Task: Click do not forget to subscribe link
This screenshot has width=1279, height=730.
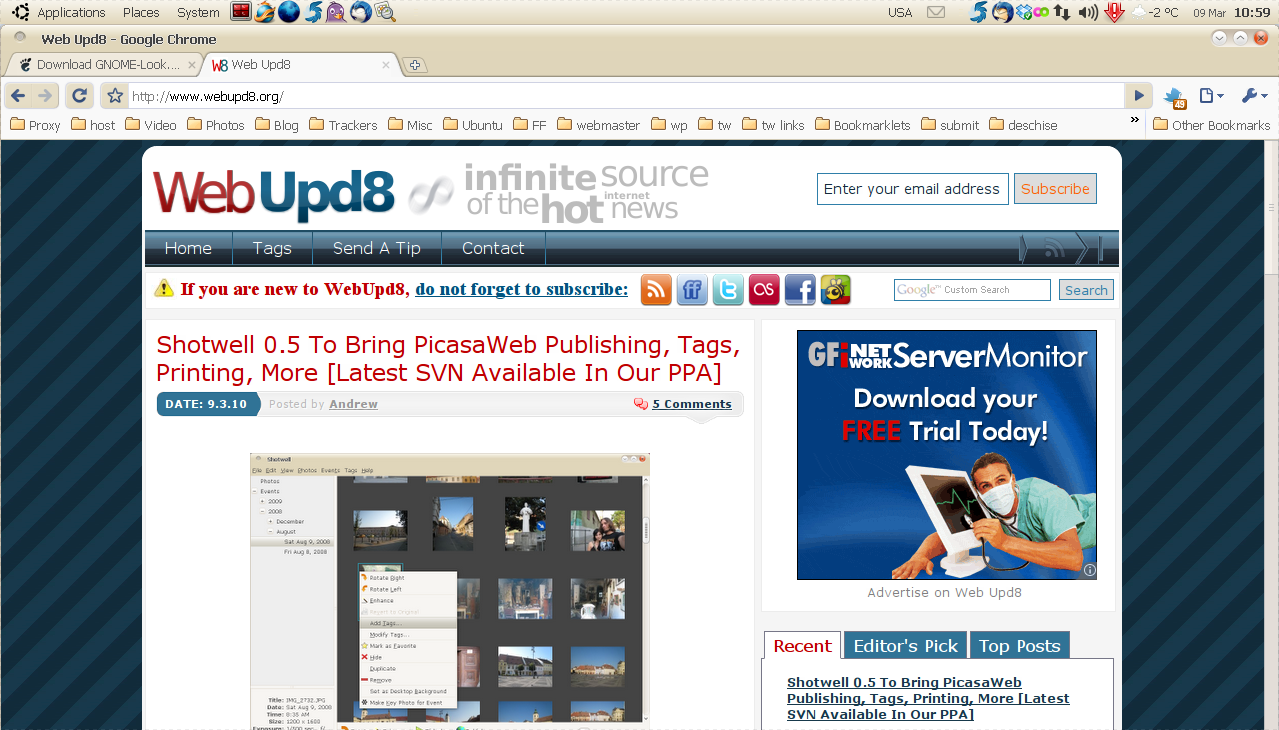Action: (522, 289)
